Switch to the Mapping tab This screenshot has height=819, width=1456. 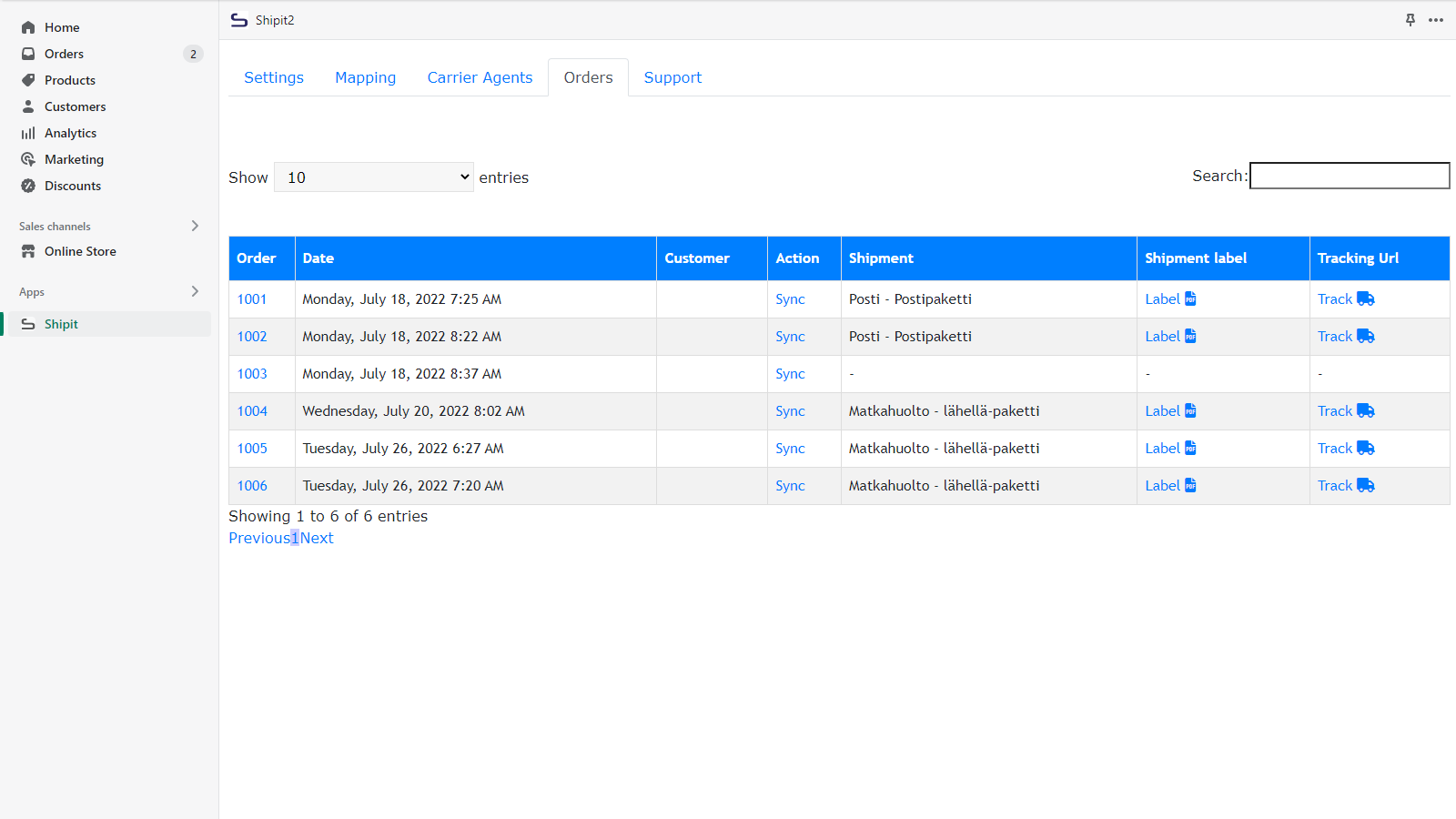365,77
